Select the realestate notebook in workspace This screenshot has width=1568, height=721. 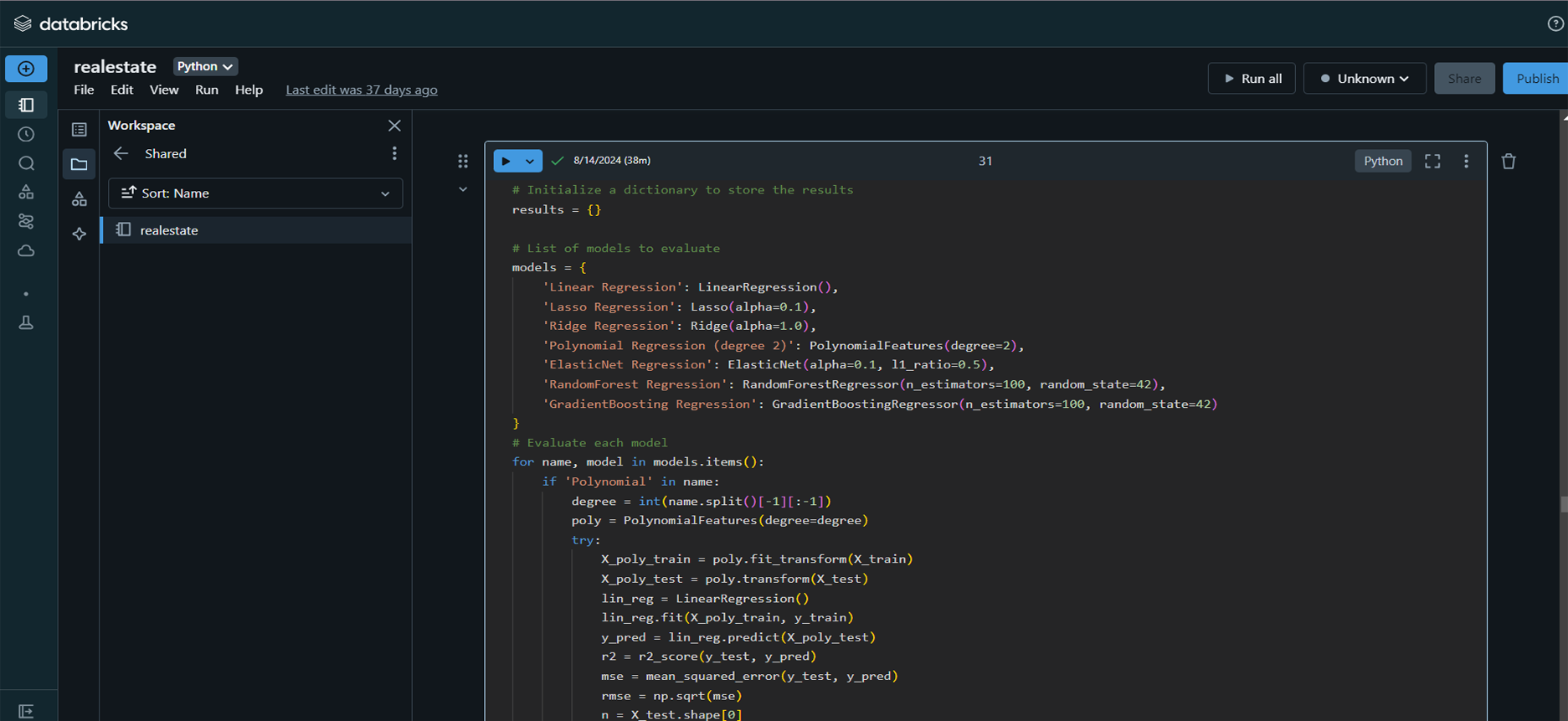tap(169, 230)
